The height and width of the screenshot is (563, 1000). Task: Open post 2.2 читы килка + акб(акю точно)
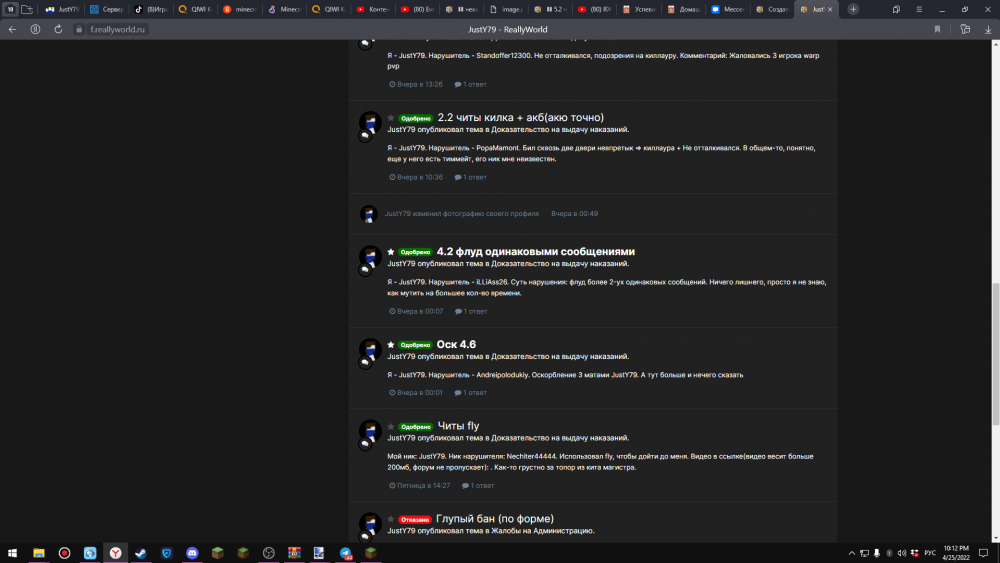[520, 117]
